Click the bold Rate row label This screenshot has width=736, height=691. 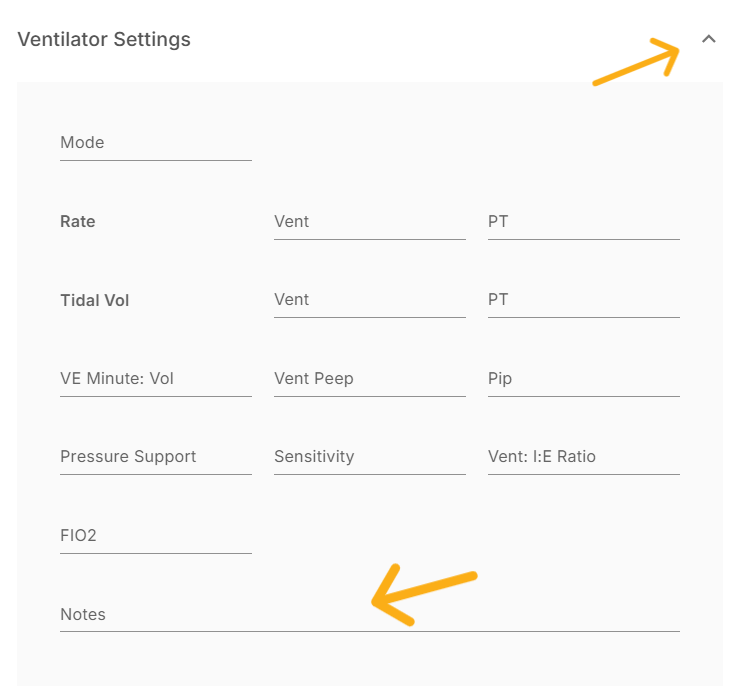point(78,222)
